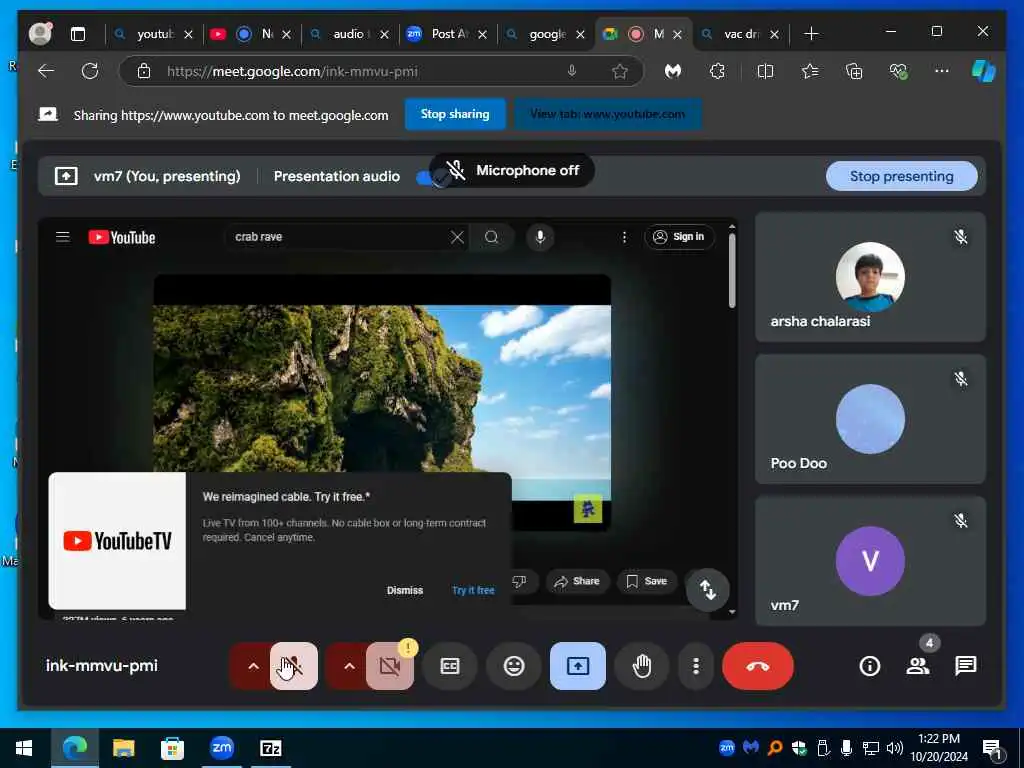The height and width of the screenshot is (768, 1024).
Task: Click browser back arrow
Action: point(46,71)
